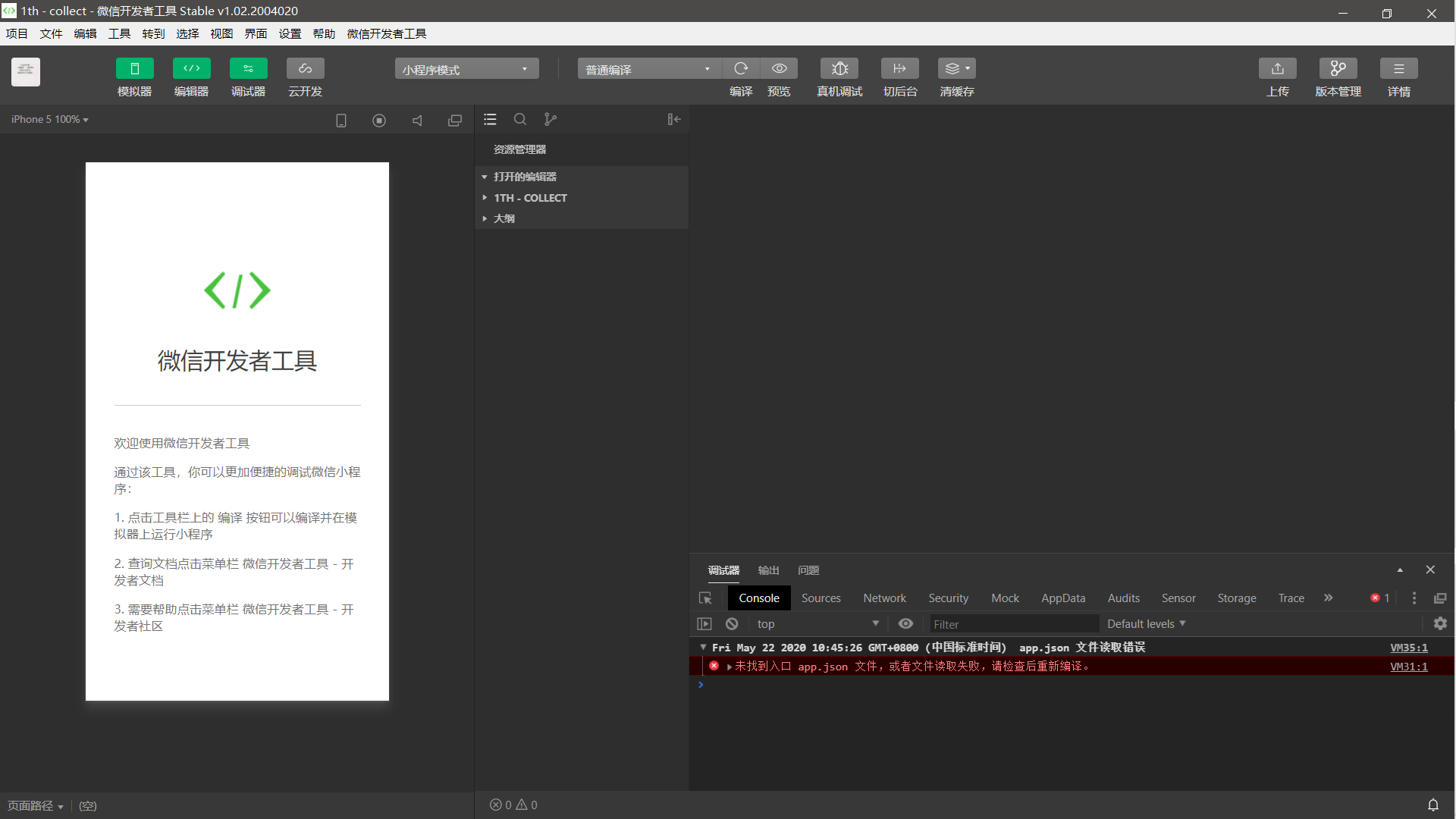Show the file explorer list icon
Viewport: 1456px width, 819px height.
(491, 120)
